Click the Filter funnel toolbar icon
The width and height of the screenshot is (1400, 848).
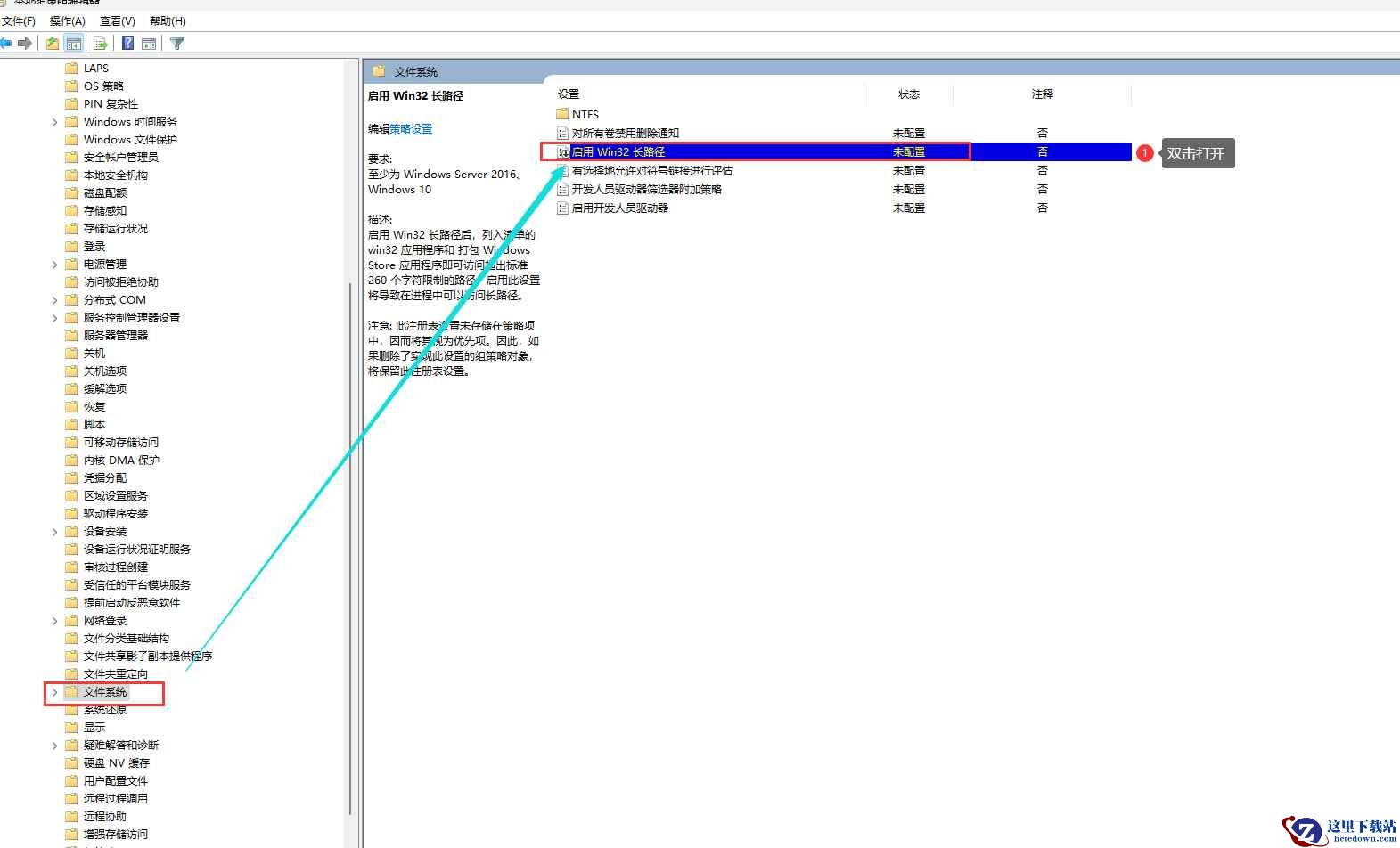pos(177,43)
